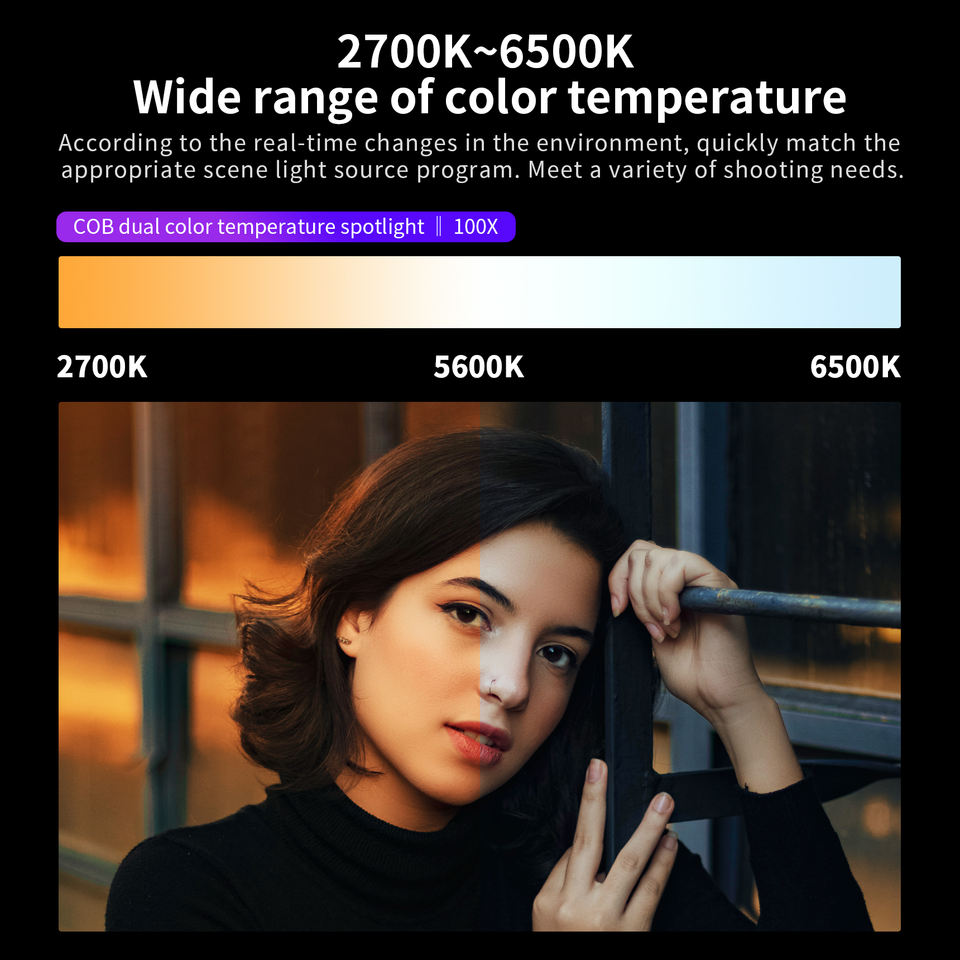The image size is (960, 960).
Task: Select the 5600K temperature label
Action: [x=479, y=367]
